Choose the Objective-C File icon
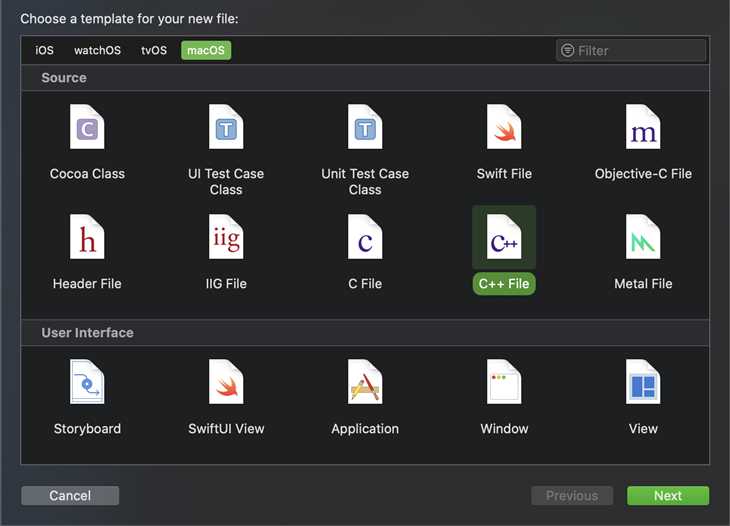 (x=643, y=127)
